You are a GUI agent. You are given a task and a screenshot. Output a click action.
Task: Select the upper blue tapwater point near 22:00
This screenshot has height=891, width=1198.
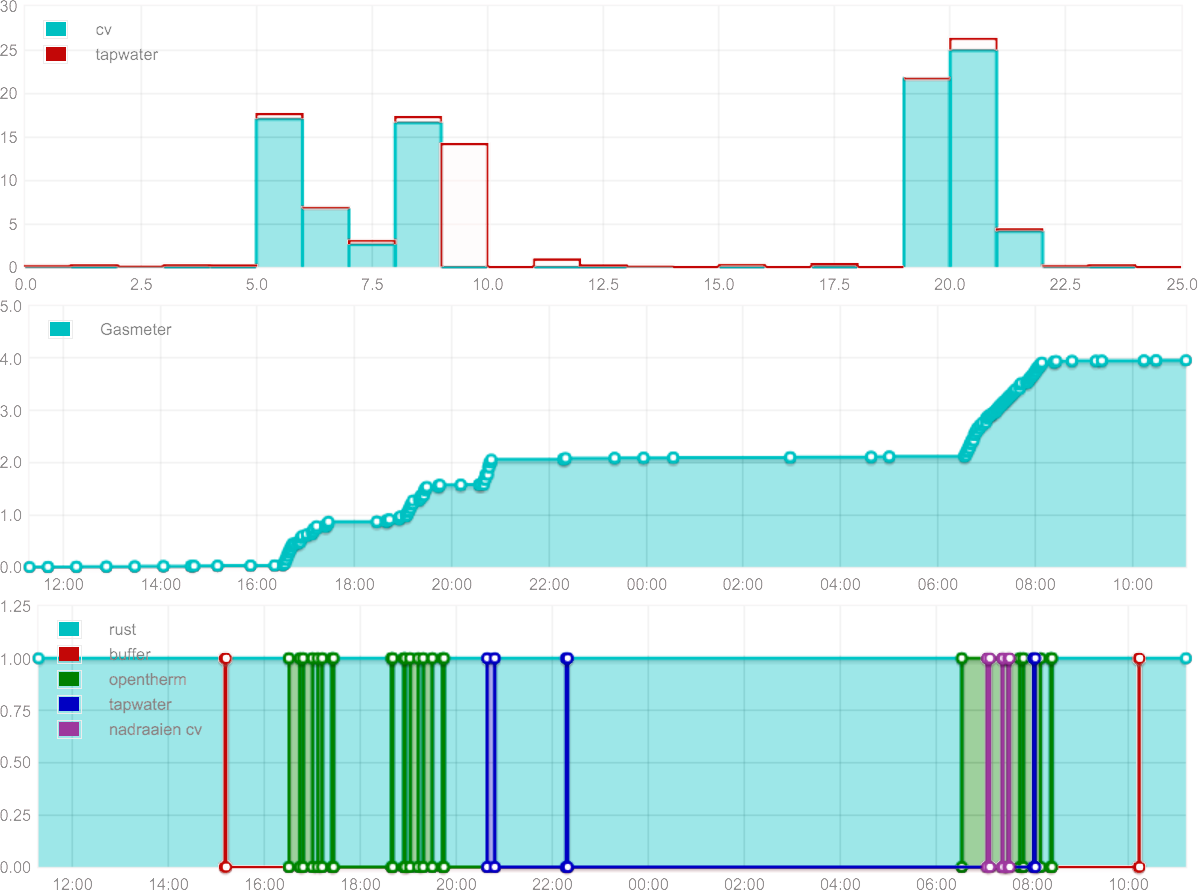coord(567,659)
